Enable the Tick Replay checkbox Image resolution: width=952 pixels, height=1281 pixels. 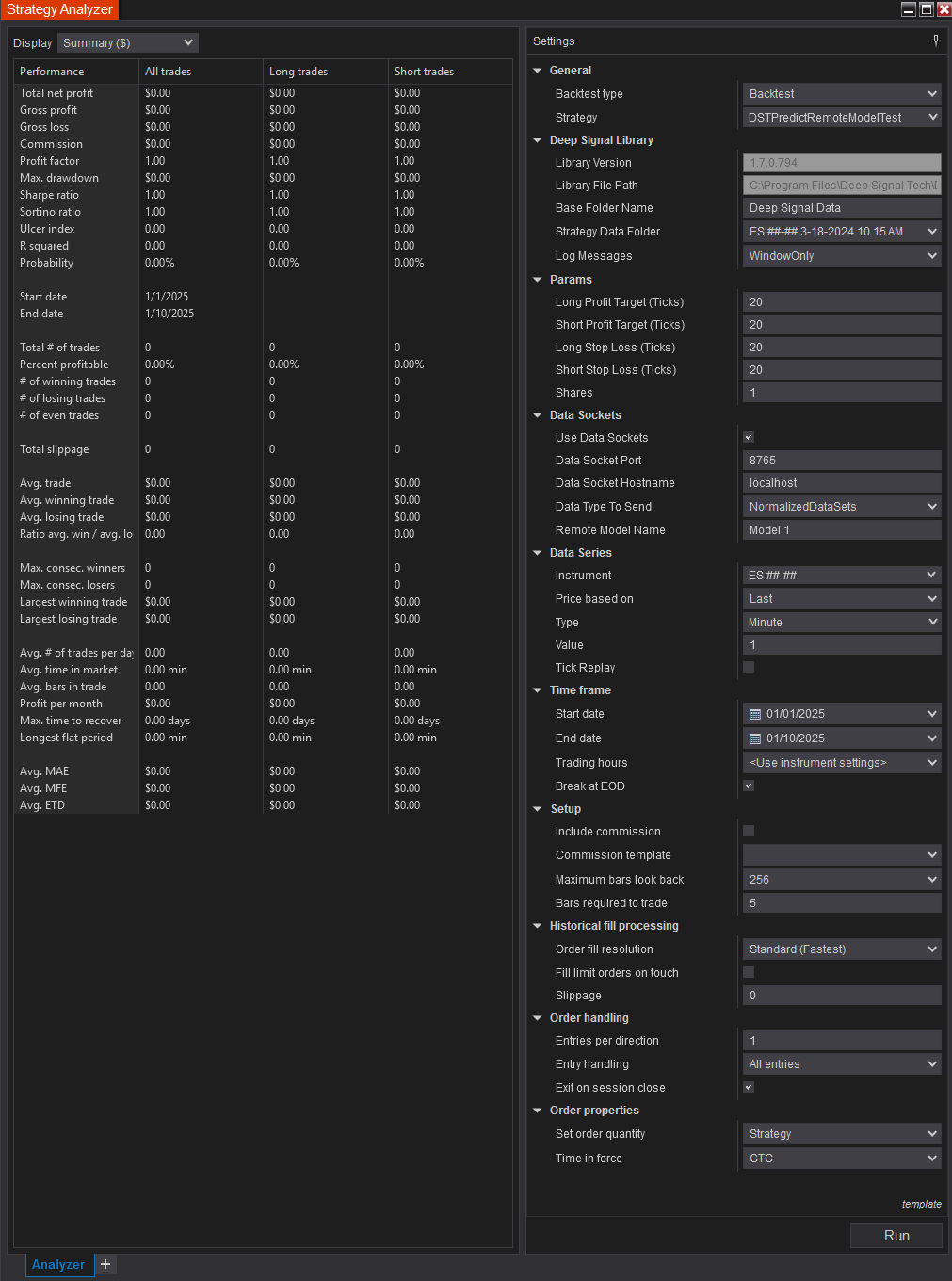(x=749, y=667)
